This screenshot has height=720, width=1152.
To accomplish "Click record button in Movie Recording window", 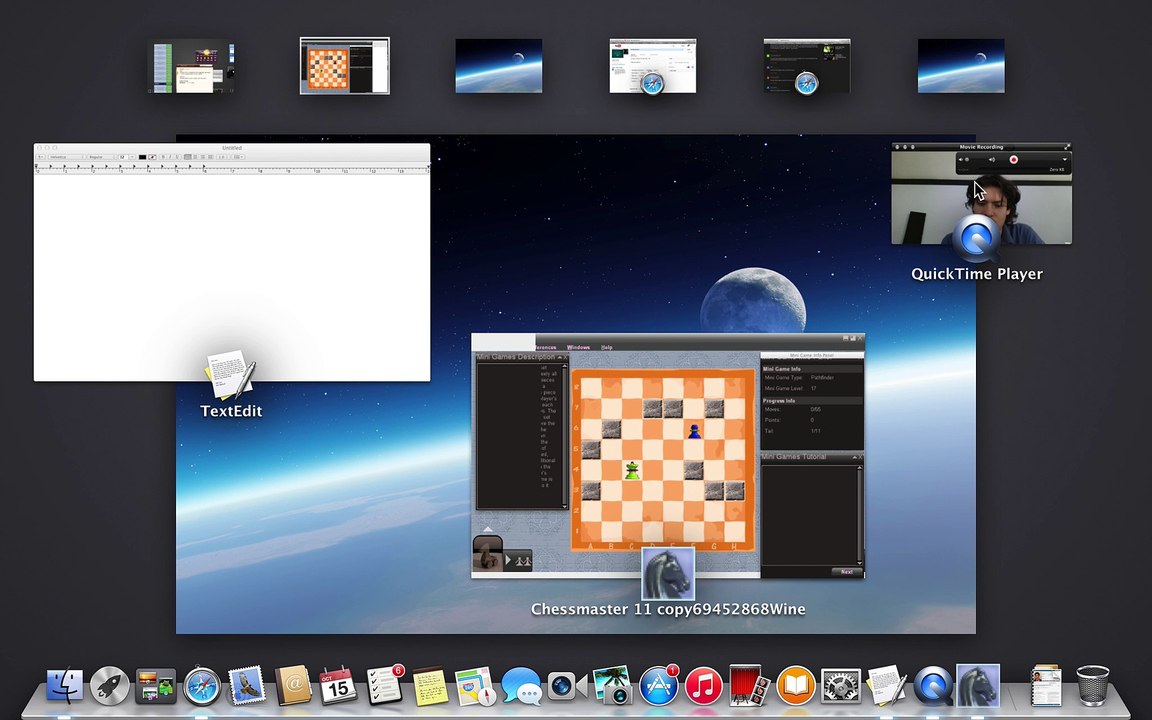I will tap(1014, 159).
